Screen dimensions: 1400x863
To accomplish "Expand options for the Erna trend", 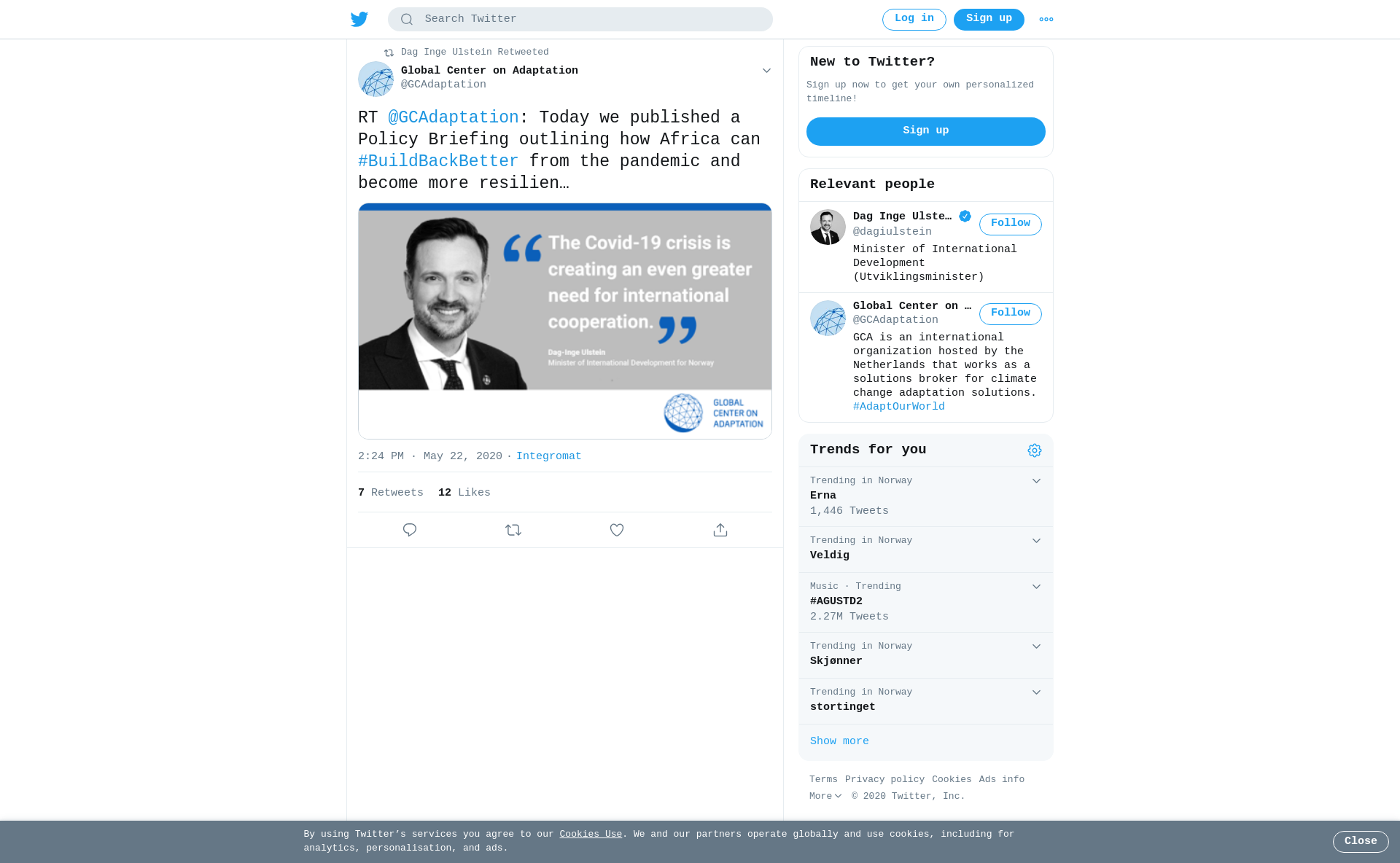I will tap(1036, 481).
